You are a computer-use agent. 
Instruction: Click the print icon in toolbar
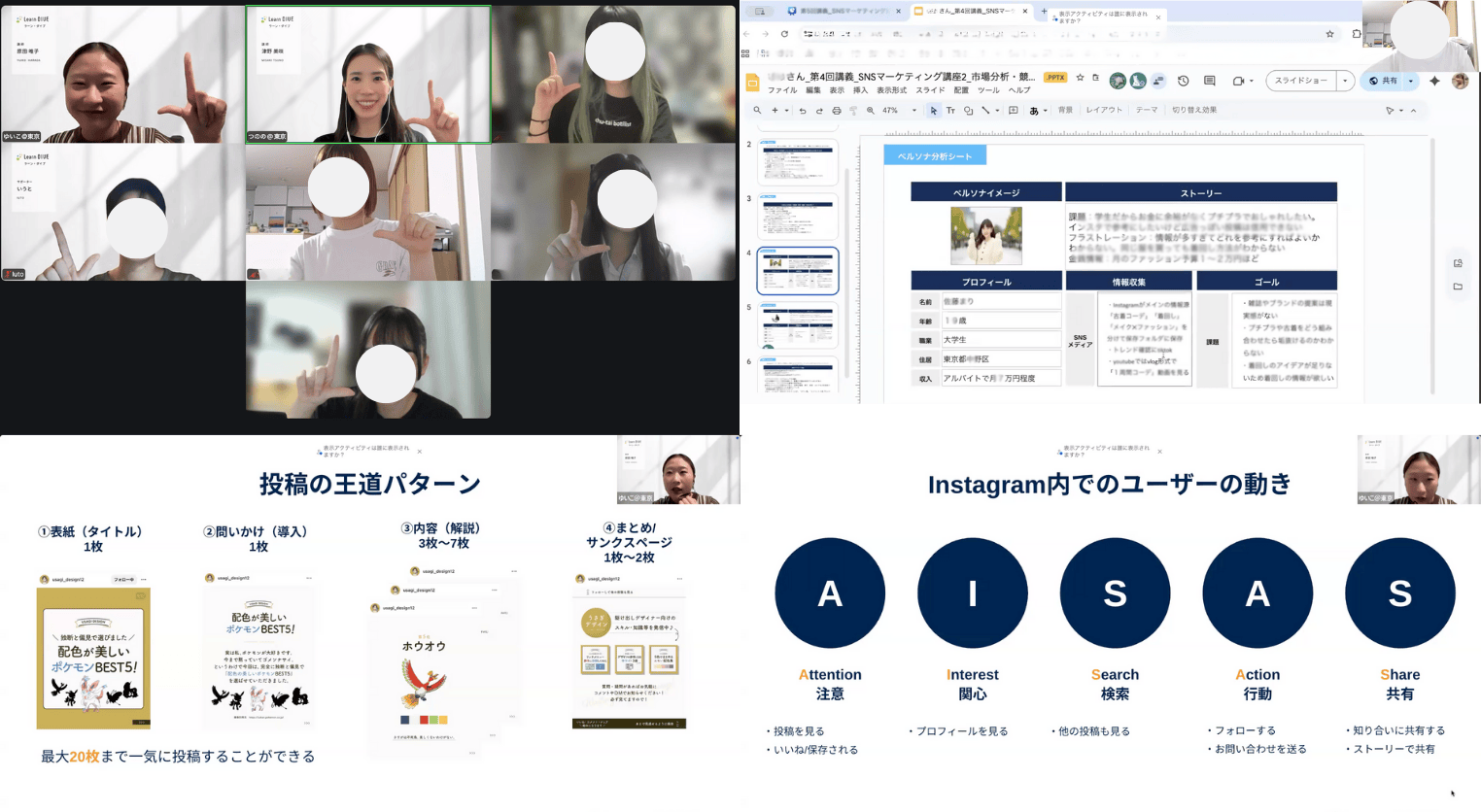coord(837,111)
